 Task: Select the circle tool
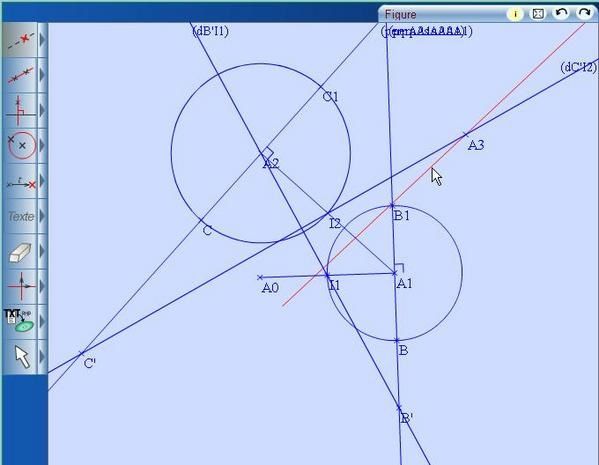pos(21,145)
